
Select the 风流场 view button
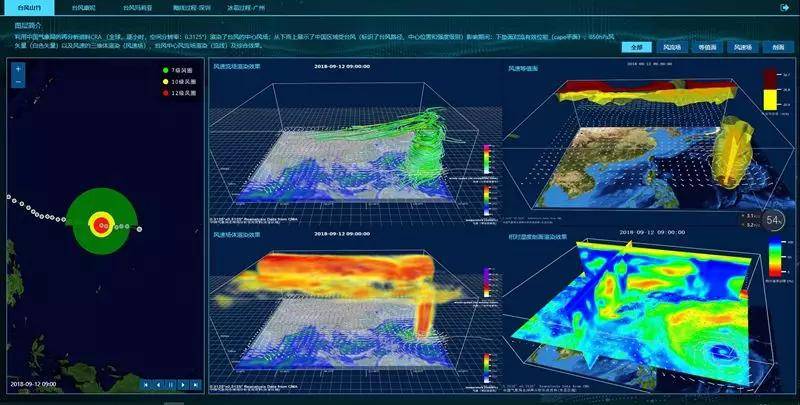pos(671,47)
